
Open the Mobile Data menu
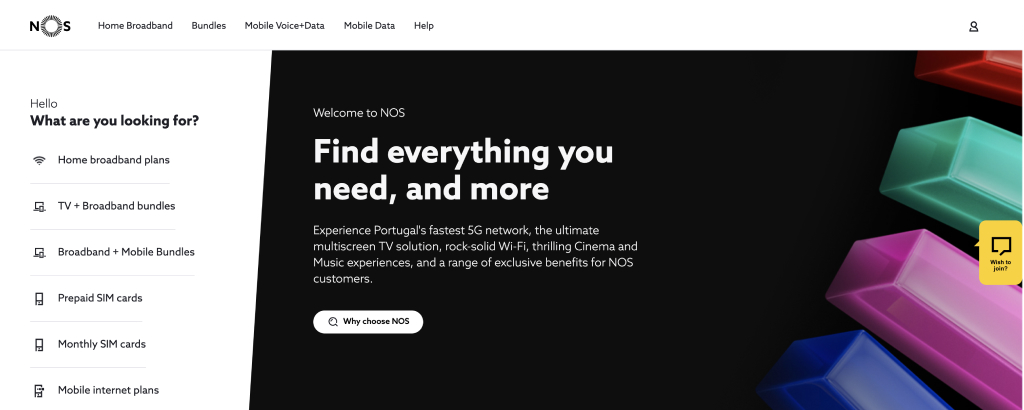coord(369,26)
